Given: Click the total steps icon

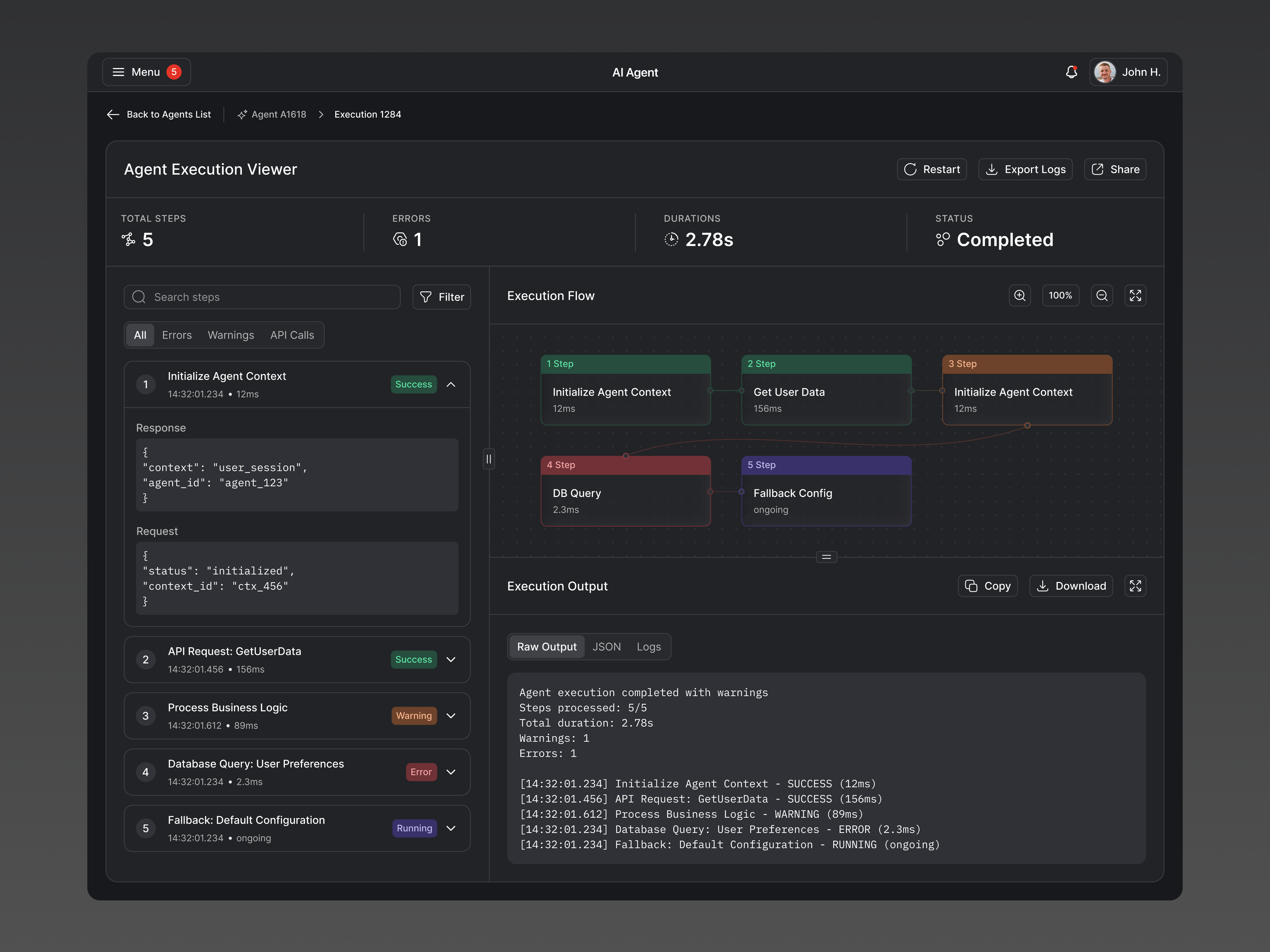Looking at the screenshot, I should (x=129, y=239).
